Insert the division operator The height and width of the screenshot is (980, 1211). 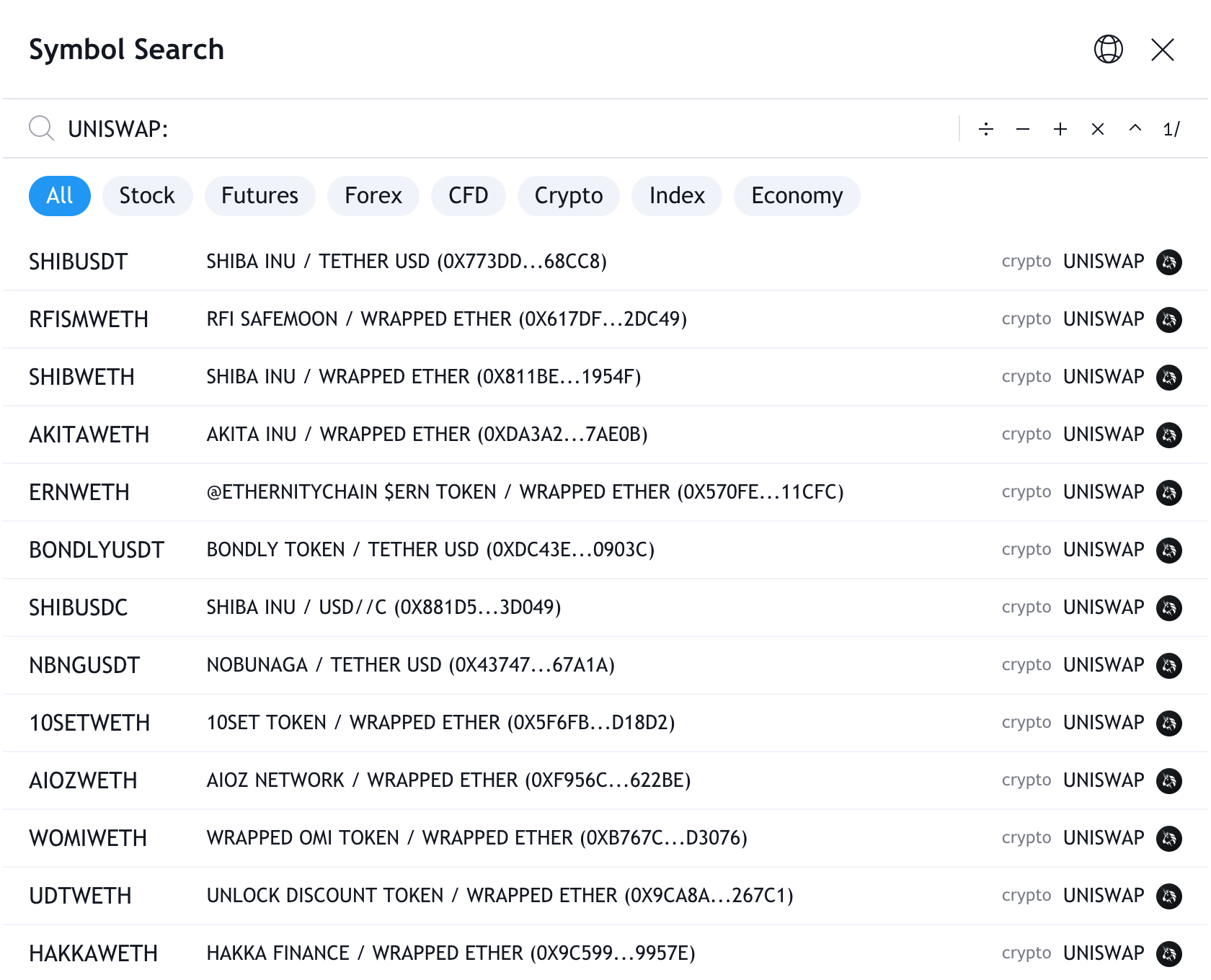coord(986,129)
